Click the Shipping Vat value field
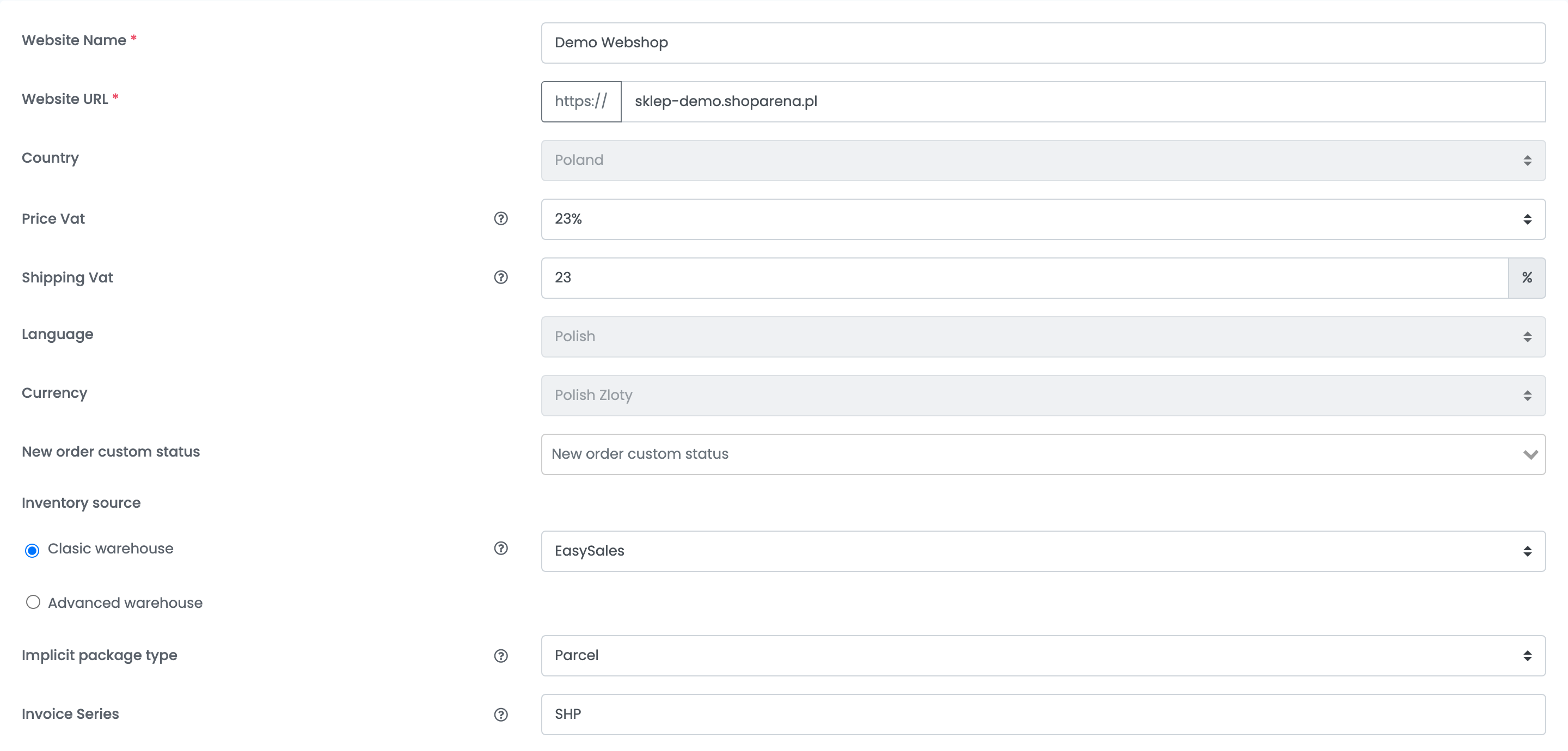1568x751 pixels. (1025, 278)
